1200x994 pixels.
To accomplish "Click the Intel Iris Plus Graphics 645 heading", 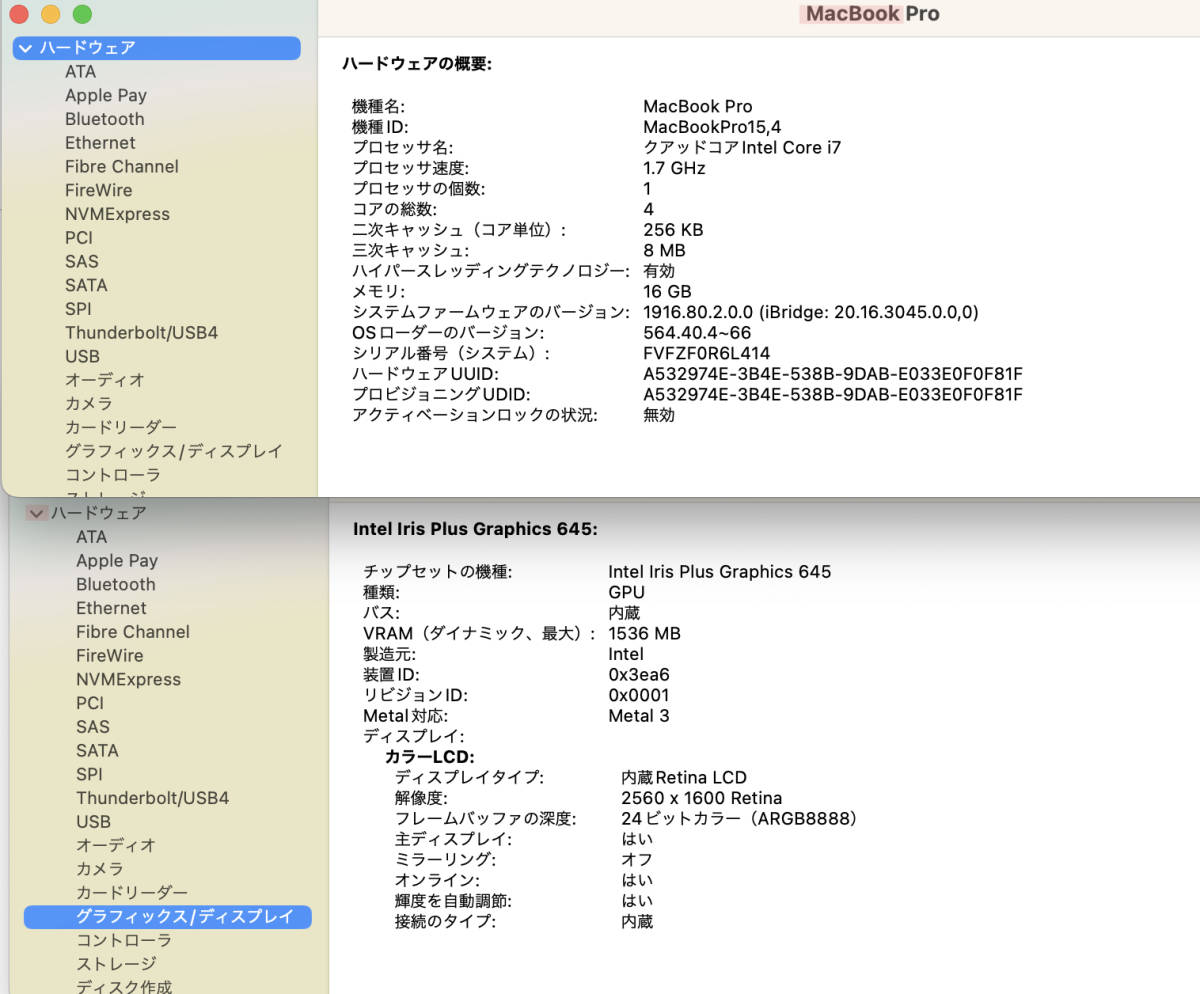I will pyautogui.click(x=476, y=529).
